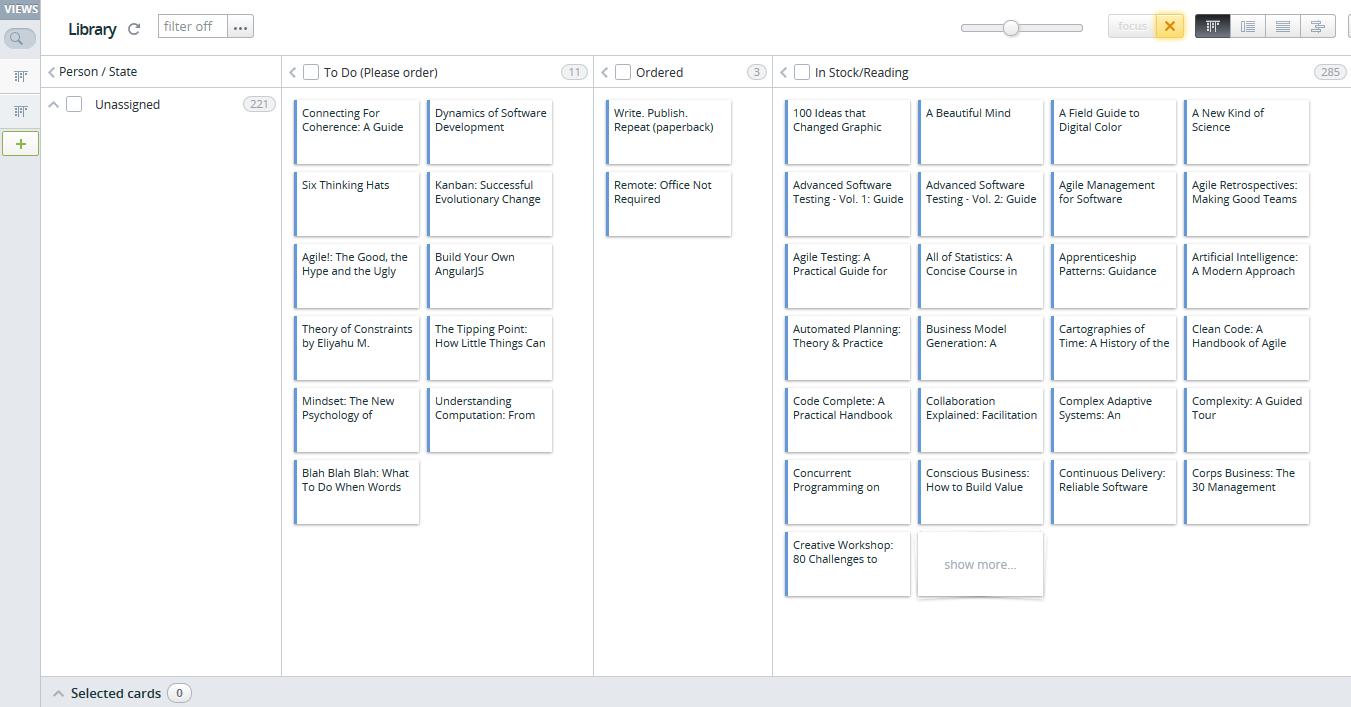Image resolution: width=1351 pixels, height=707 pixels.
Task: Open the second board view icon in sidebar
Action: 20,111
